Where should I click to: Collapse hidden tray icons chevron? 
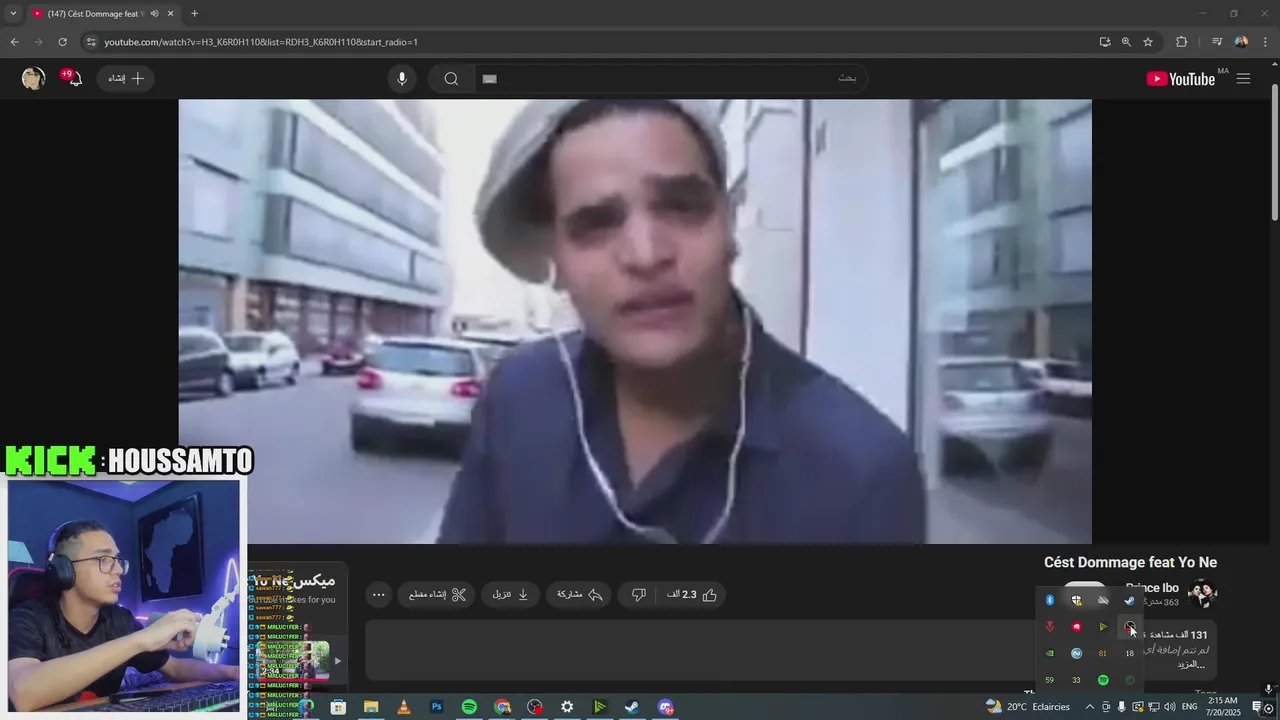point(1090,707)
